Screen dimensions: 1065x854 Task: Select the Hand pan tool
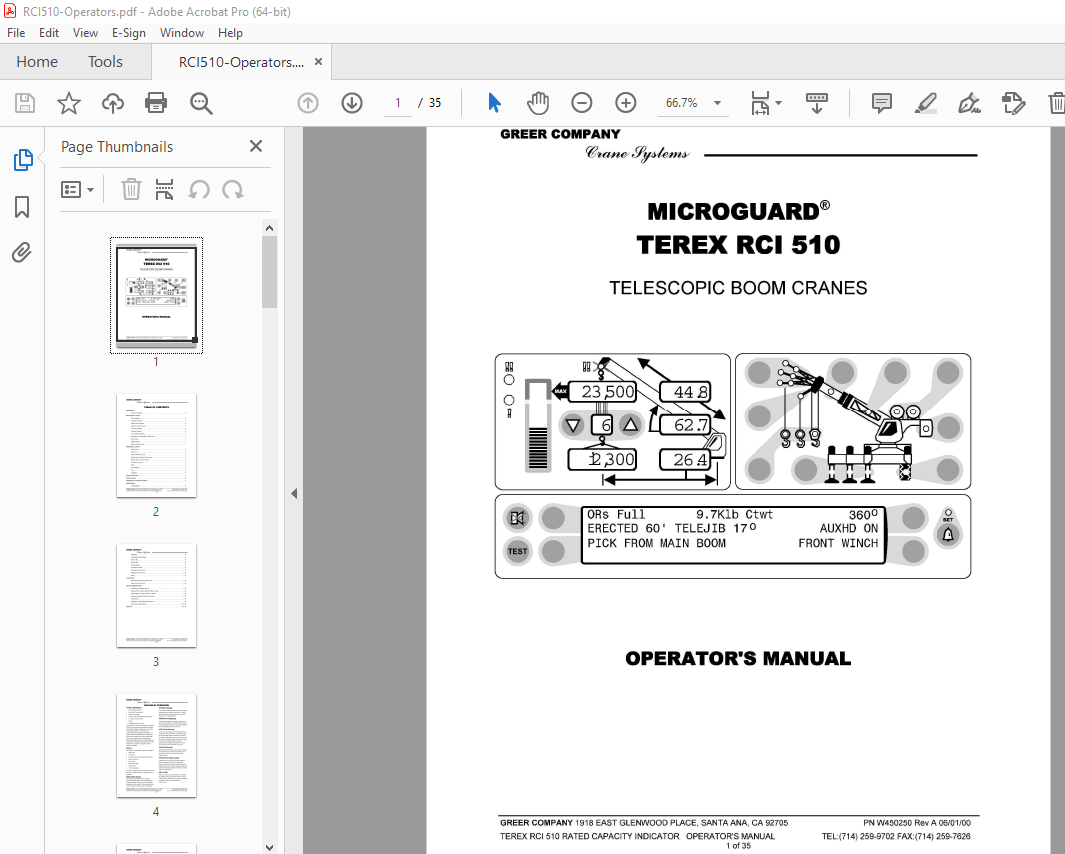pyautogui.click(x=537, y=103)
